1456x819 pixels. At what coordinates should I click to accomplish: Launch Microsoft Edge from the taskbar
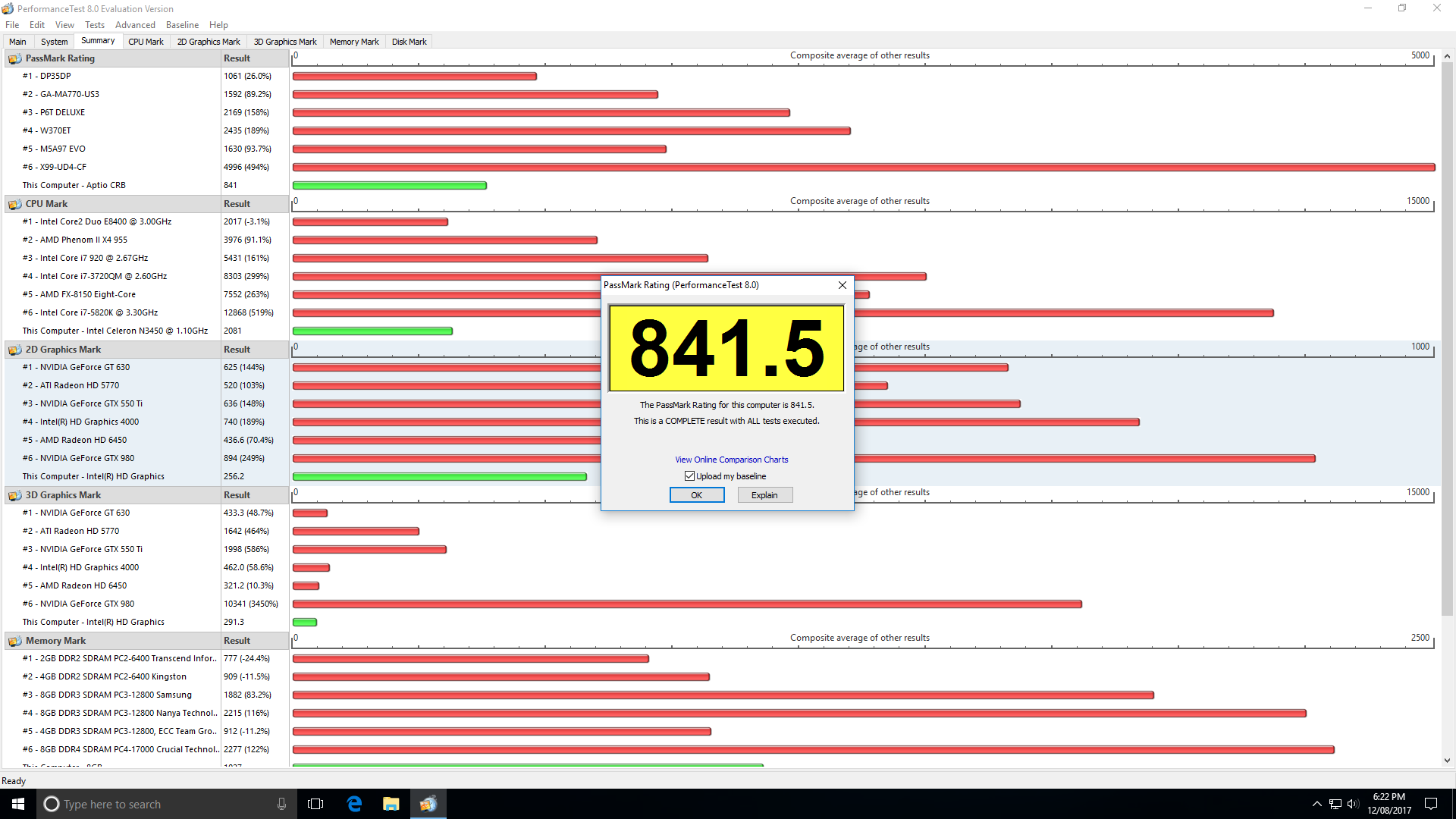coord(354,804)
